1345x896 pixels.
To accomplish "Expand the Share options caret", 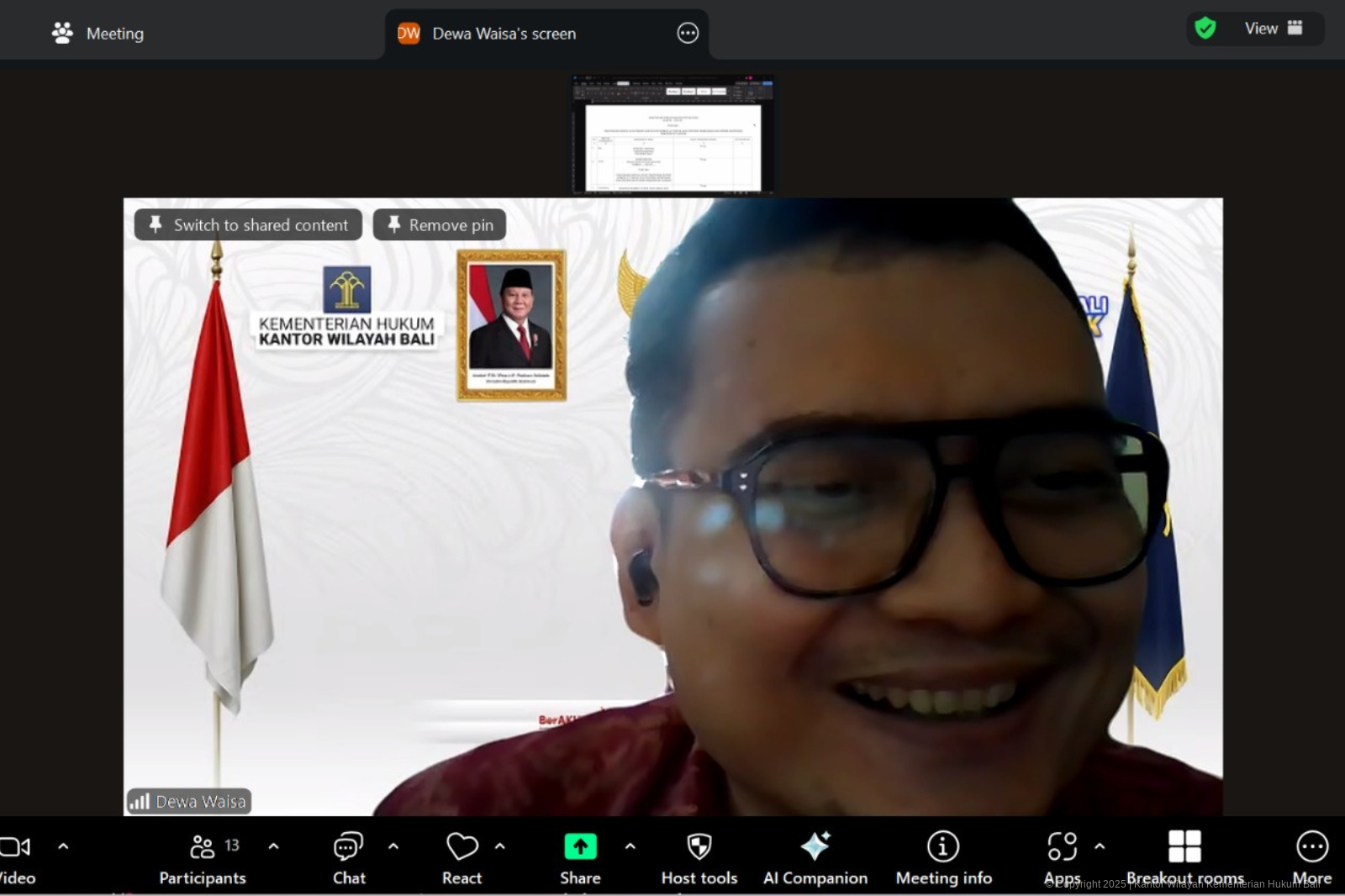I will pos(630,846).
